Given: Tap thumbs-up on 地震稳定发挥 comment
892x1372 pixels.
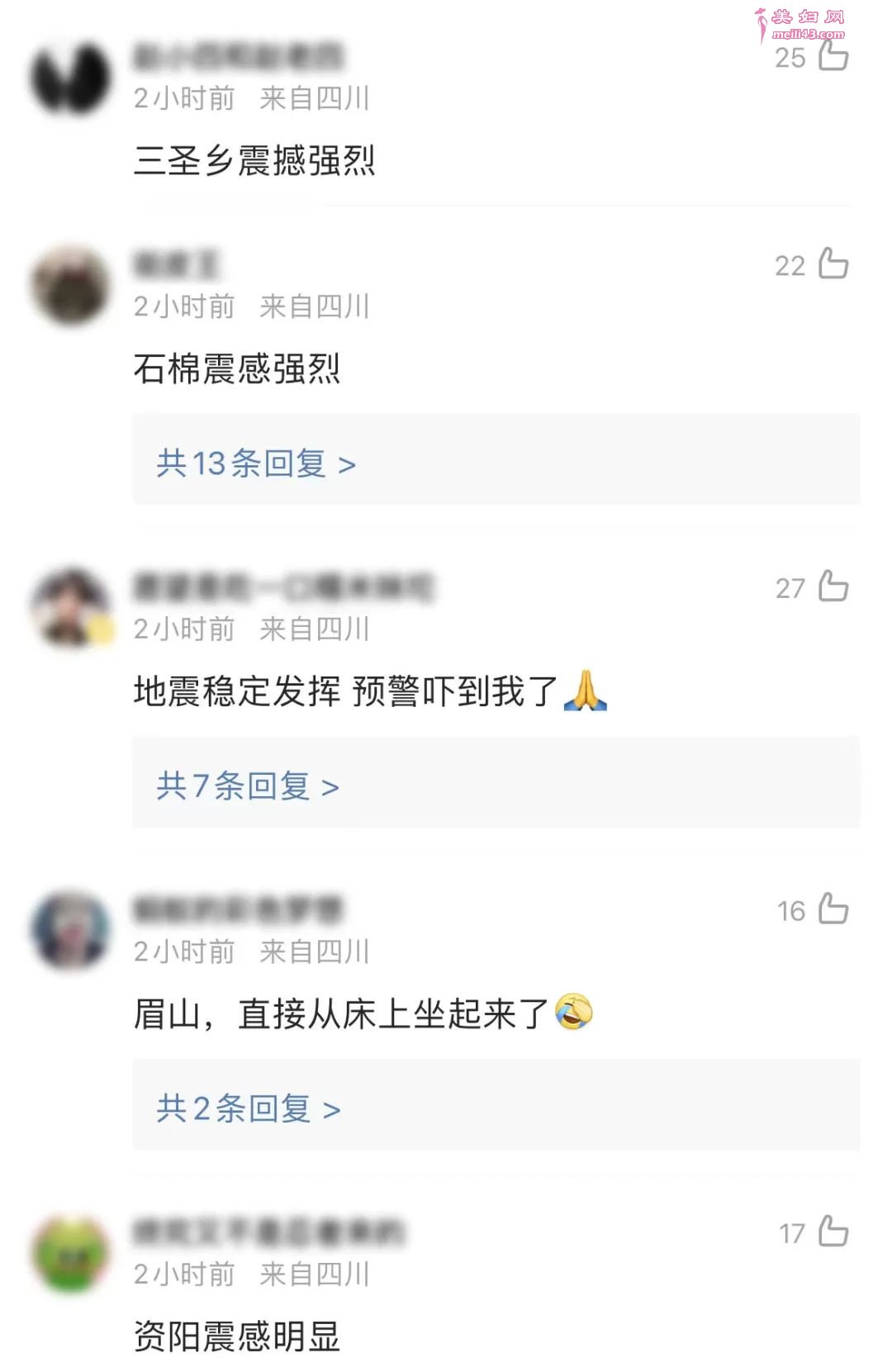Looking at the screenshot, I should (833, 586).
